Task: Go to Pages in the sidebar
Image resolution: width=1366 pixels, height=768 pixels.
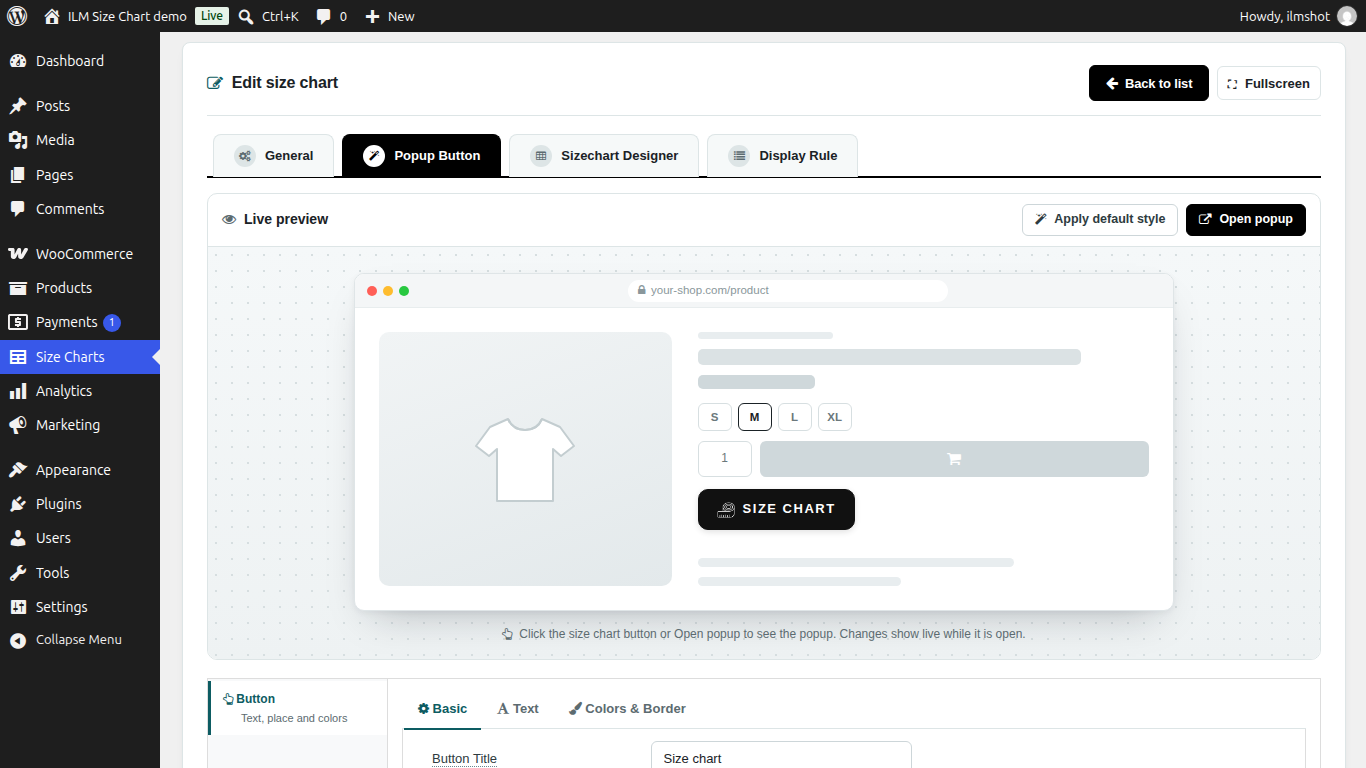Action: [x=80, y=175]
